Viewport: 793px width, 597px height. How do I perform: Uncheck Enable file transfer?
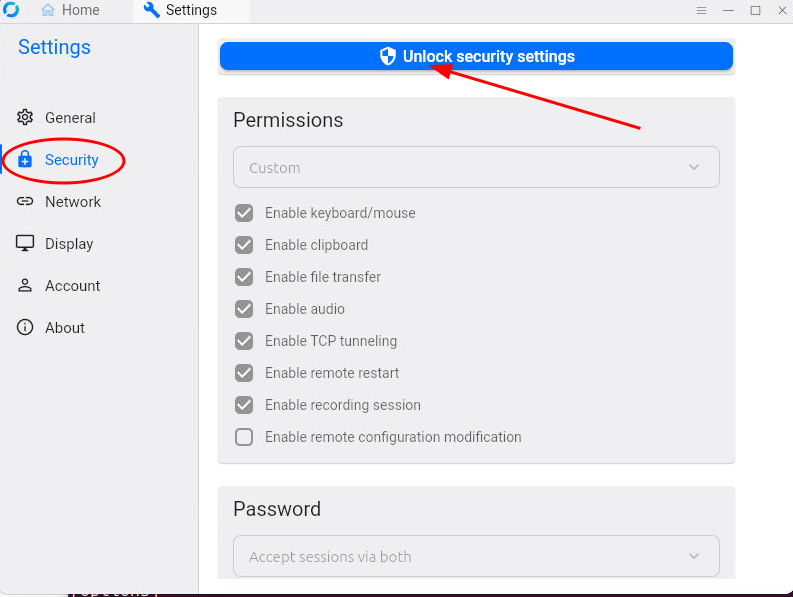pyautogui.click(x=244, y=277)
